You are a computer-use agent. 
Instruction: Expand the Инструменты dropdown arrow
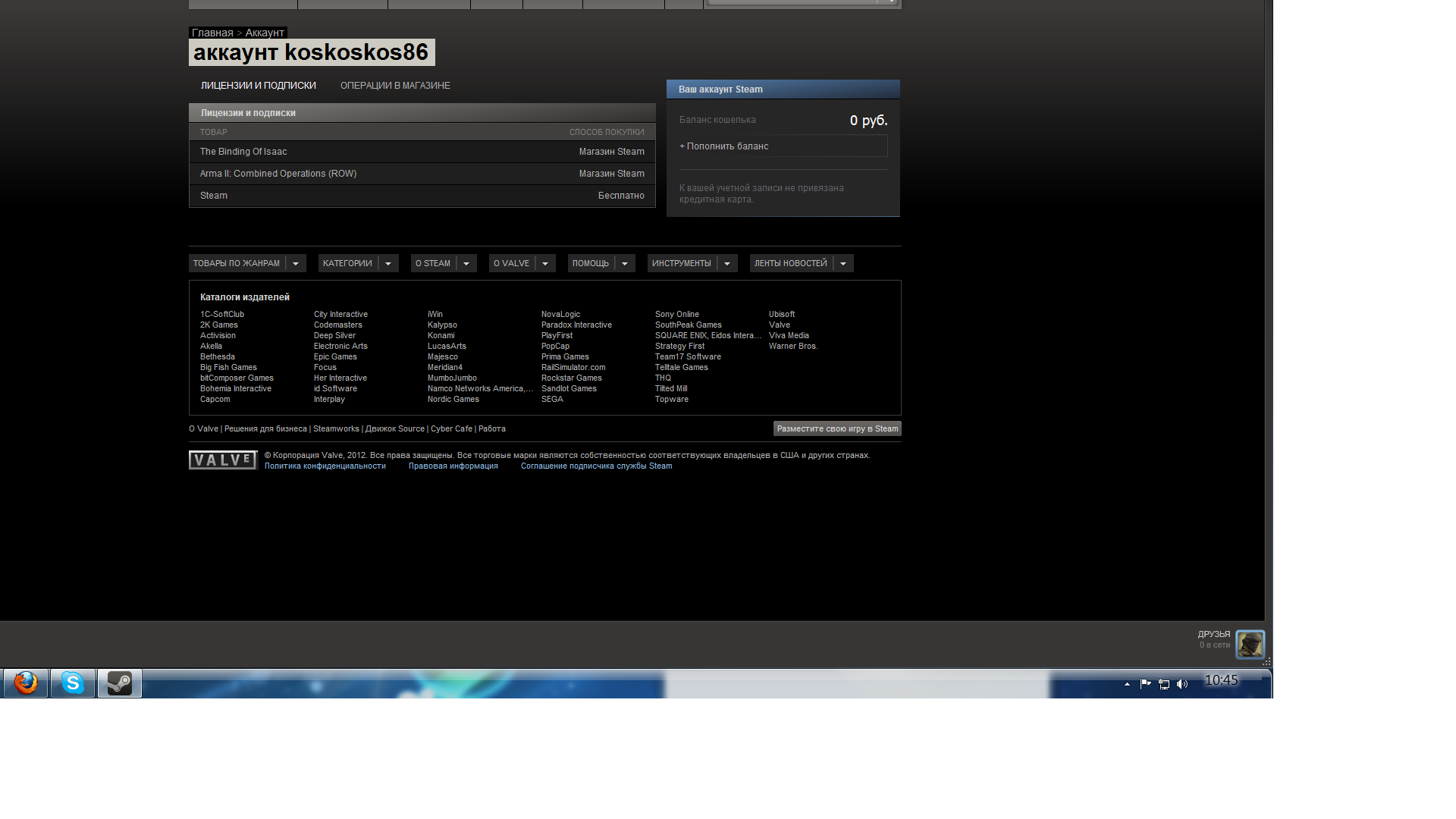[727, 263]
